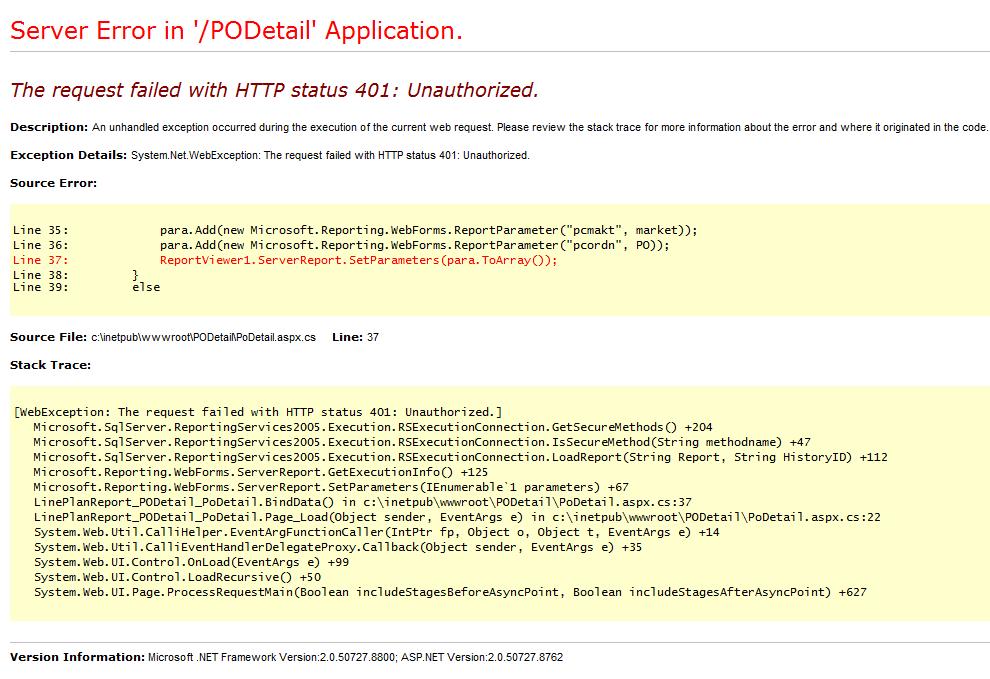Click the '[WebException: ...]' first stack trace line
The height and width of the screenshot is (679, 990).
pos(258,412)
